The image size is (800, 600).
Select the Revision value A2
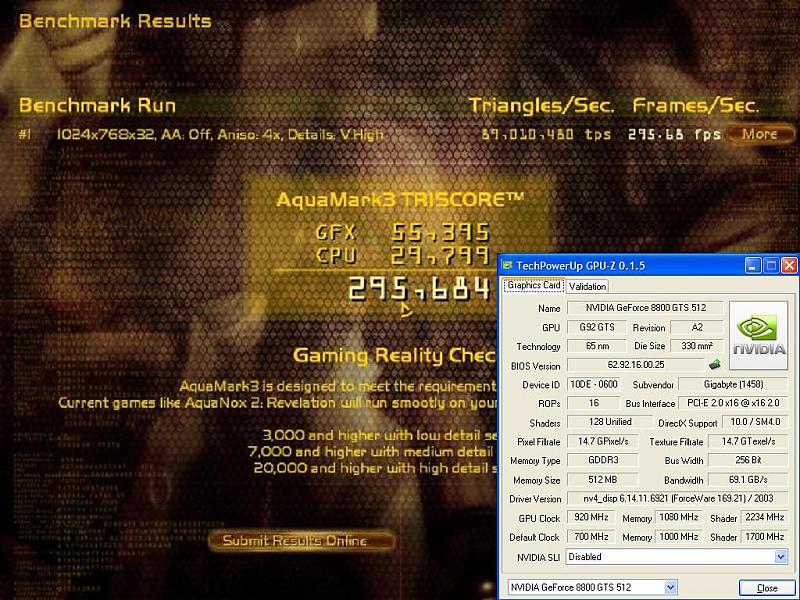coord(697,327)
